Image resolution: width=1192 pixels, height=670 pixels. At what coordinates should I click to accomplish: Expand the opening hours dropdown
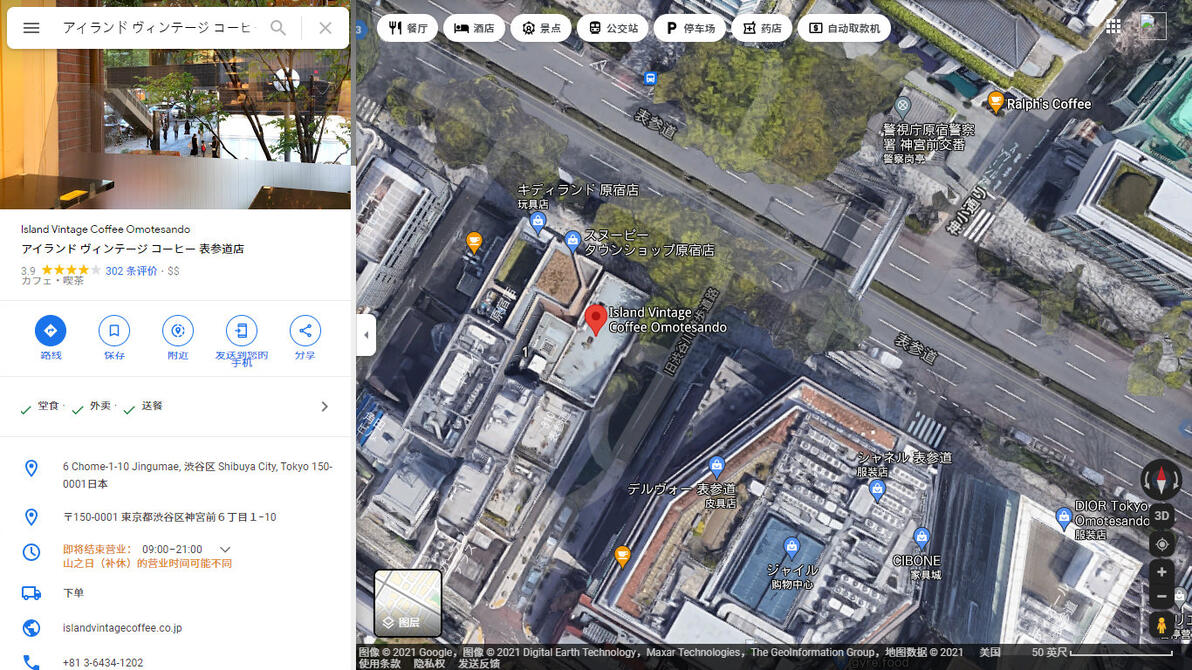pos(225,549)
